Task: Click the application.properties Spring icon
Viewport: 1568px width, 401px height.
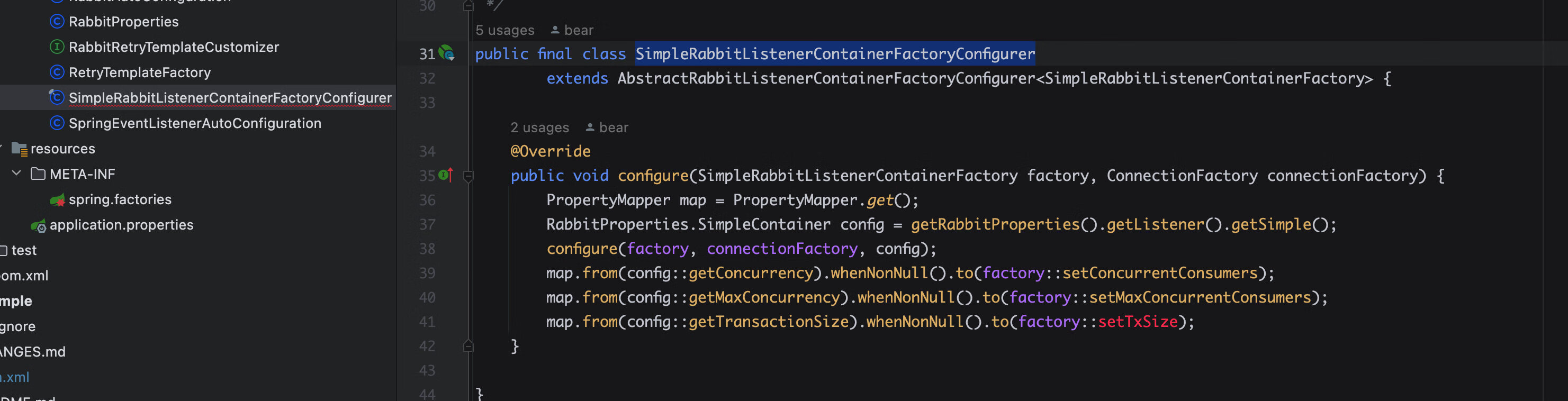Action: coord(38,226)
